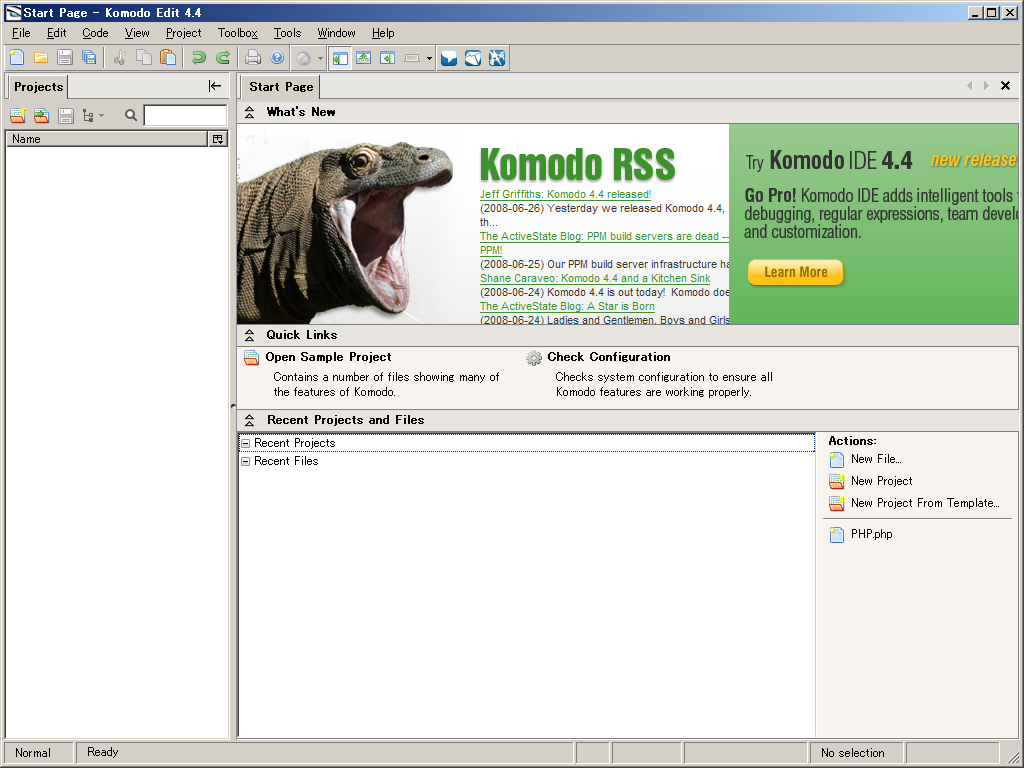Open the File menu

point(21,33)
